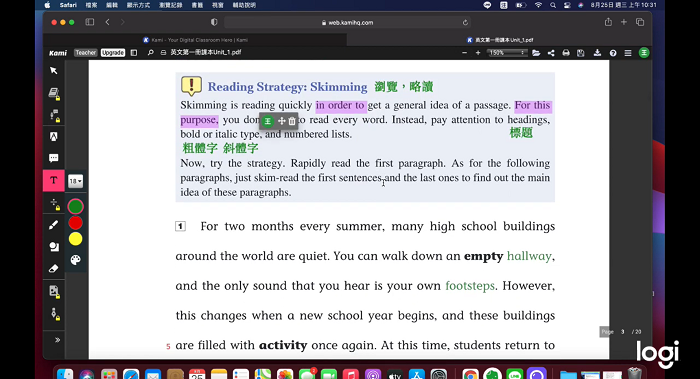The width and height of the screenshot is (700, 379).
Task: Open the Safari menu
Action: pos(68,5)
